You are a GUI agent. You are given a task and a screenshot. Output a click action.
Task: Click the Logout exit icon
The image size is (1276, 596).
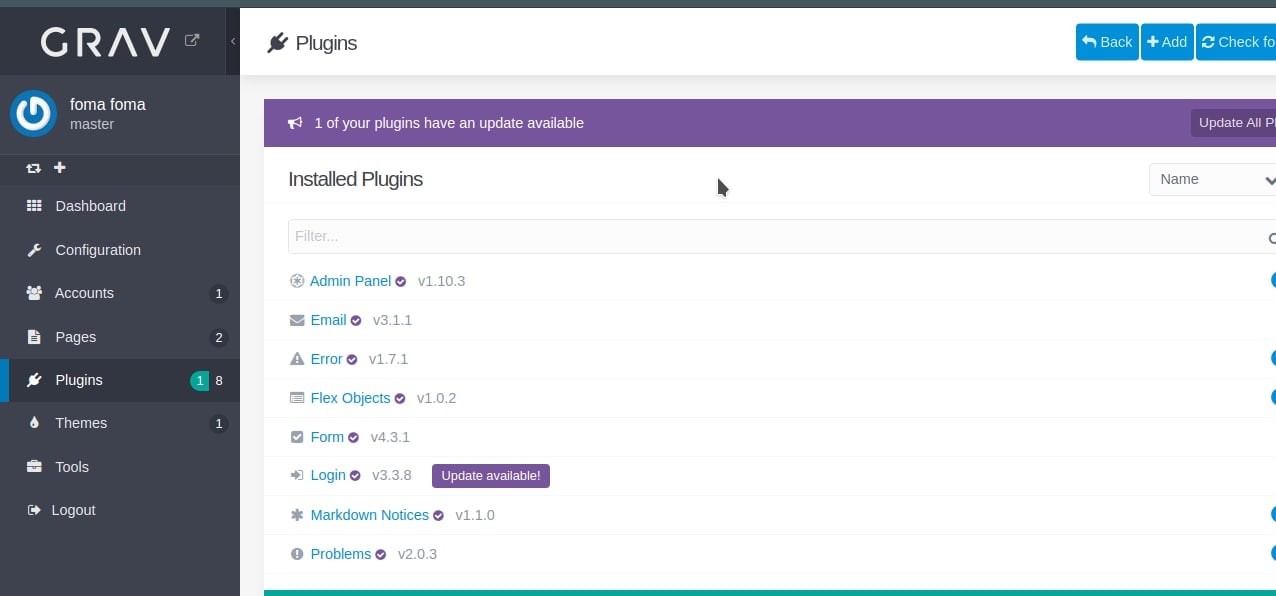pyautogui.click(x=33, y=510)
